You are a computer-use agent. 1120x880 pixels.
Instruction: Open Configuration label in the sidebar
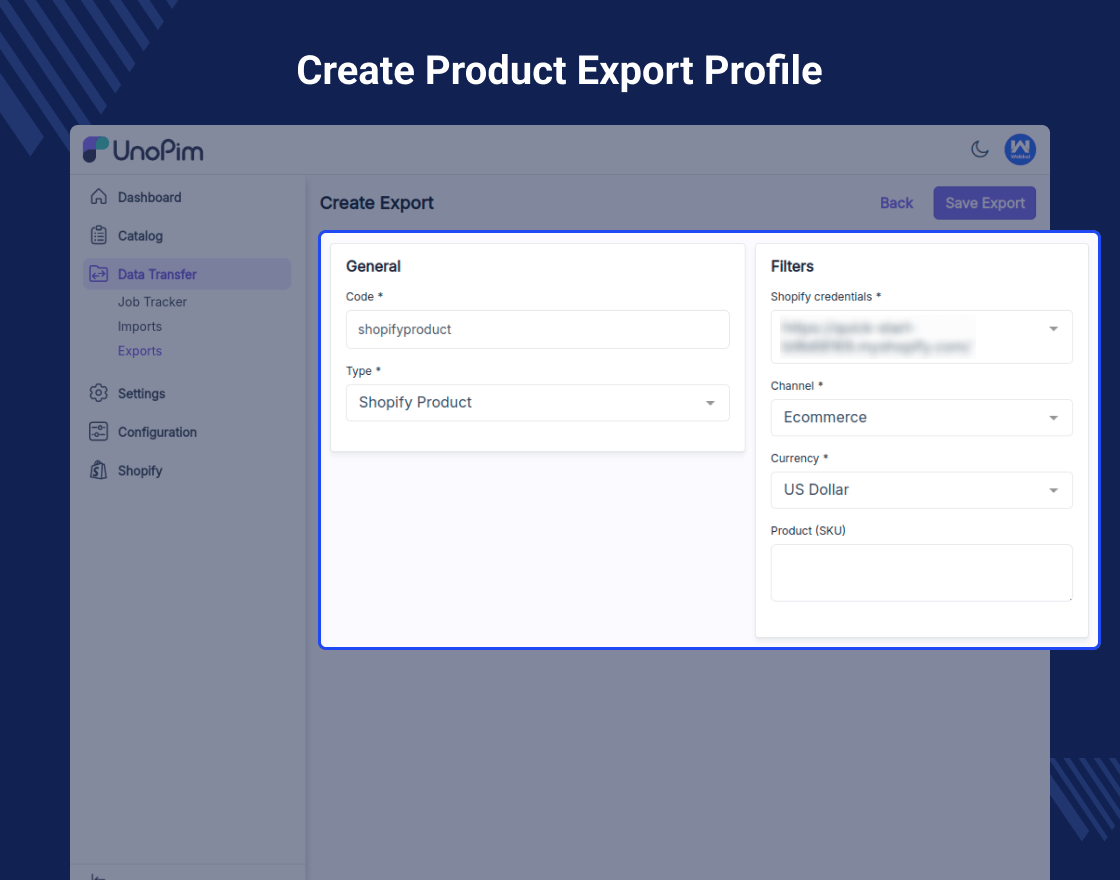pyautogui.click(x=157, y=432)
